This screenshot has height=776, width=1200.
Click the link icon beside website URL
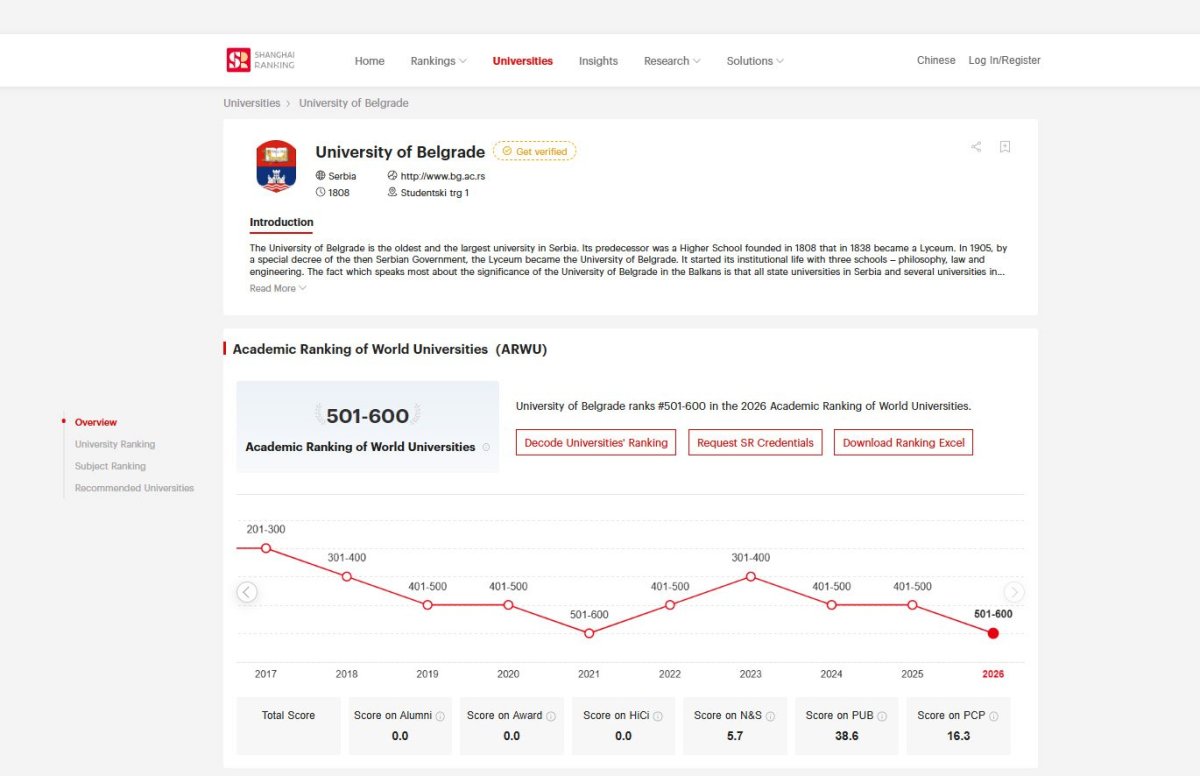[392, 176]
